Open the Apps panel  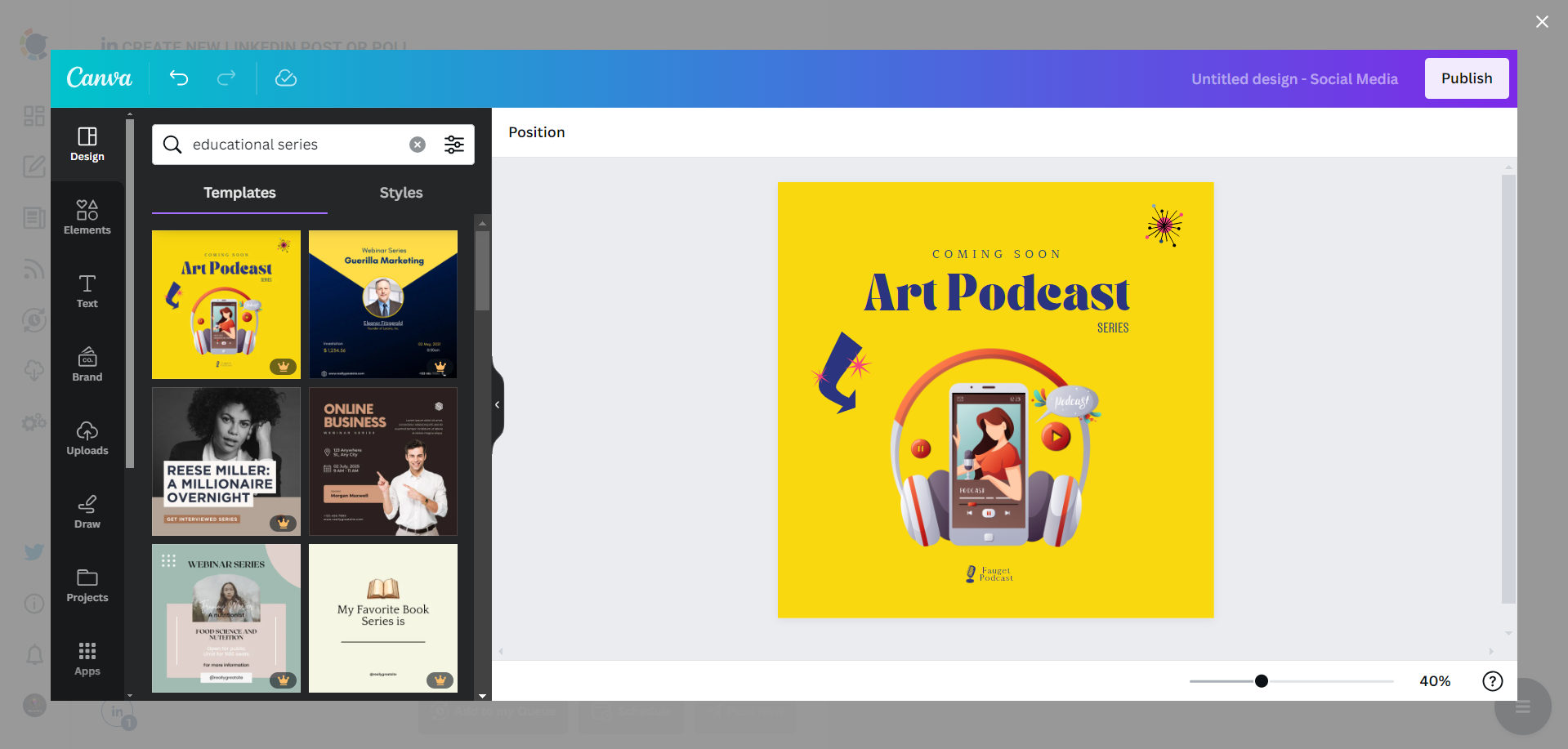click(87, 658)
